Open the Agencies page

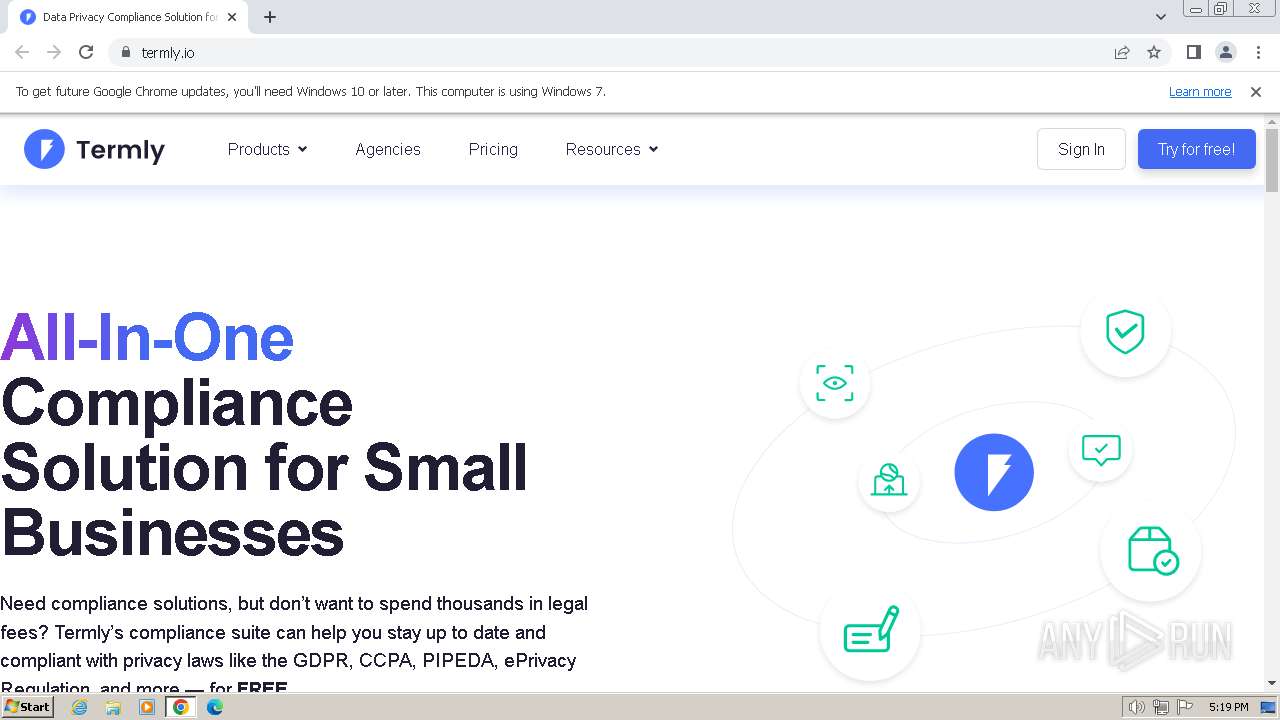tap(388, 149)
